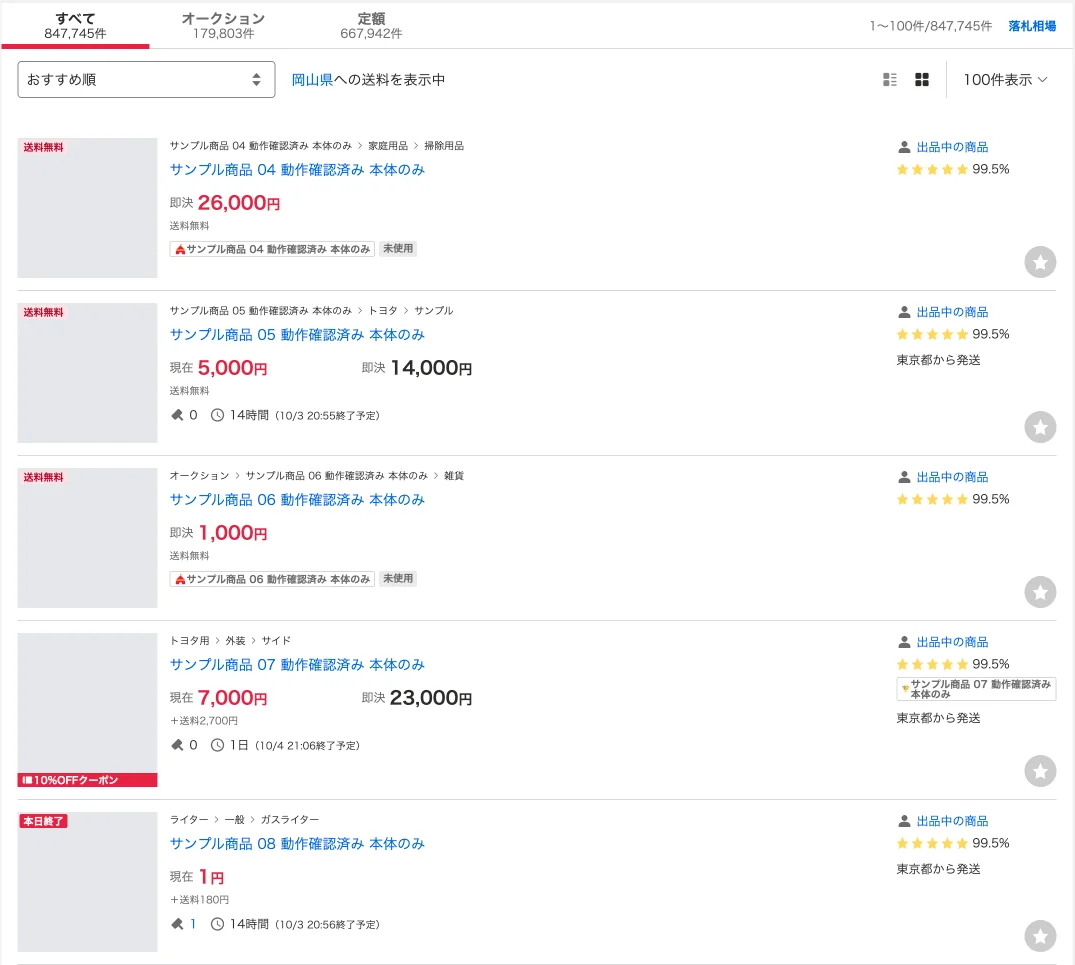Switch to list view layout icon
Viewport: 1075px width, 965px height.
coord(889,80)
